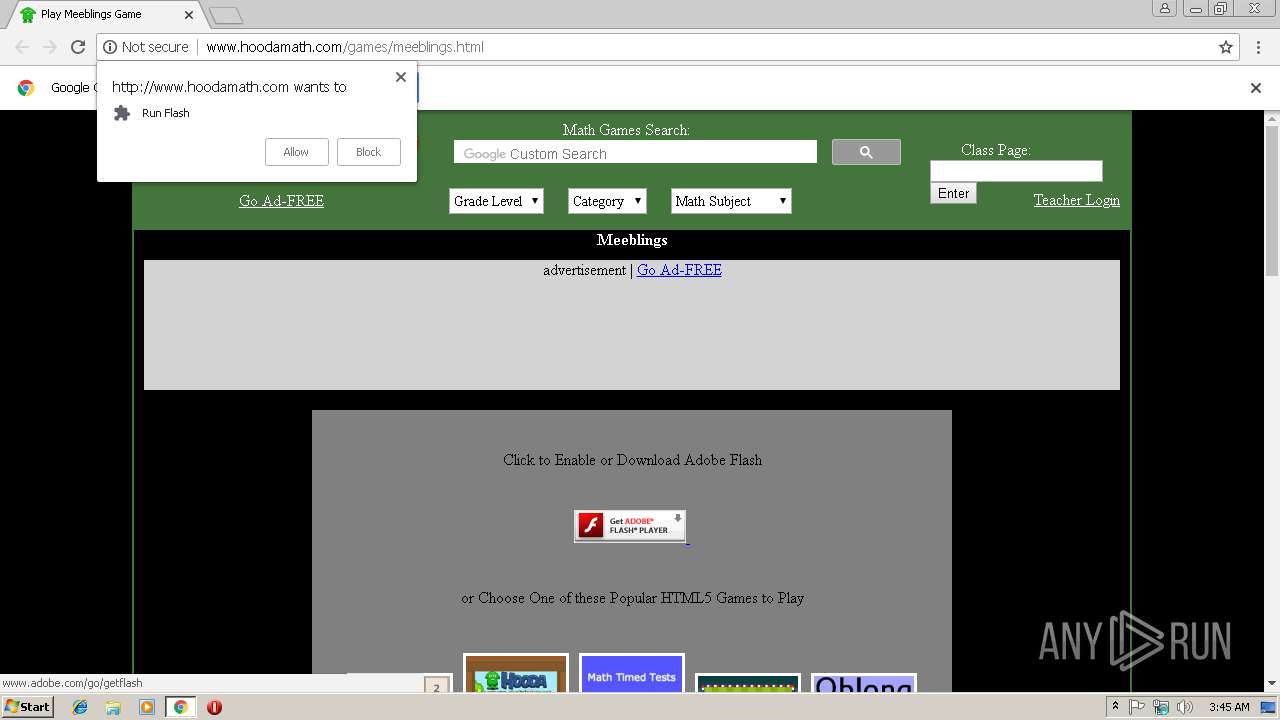Open the Category dropdown
This screenshot has height=720, width=1280.
[607, 201]
